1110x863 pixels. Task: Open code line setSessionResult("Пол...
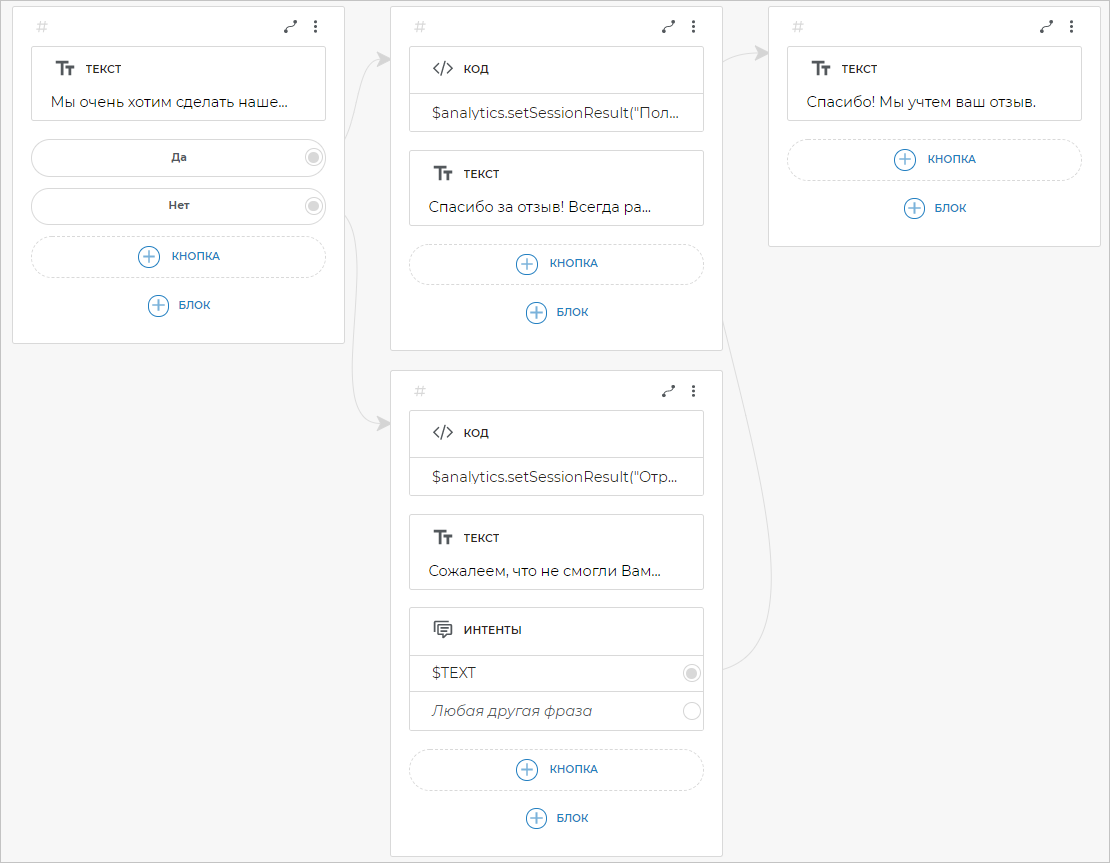(555, 113)
